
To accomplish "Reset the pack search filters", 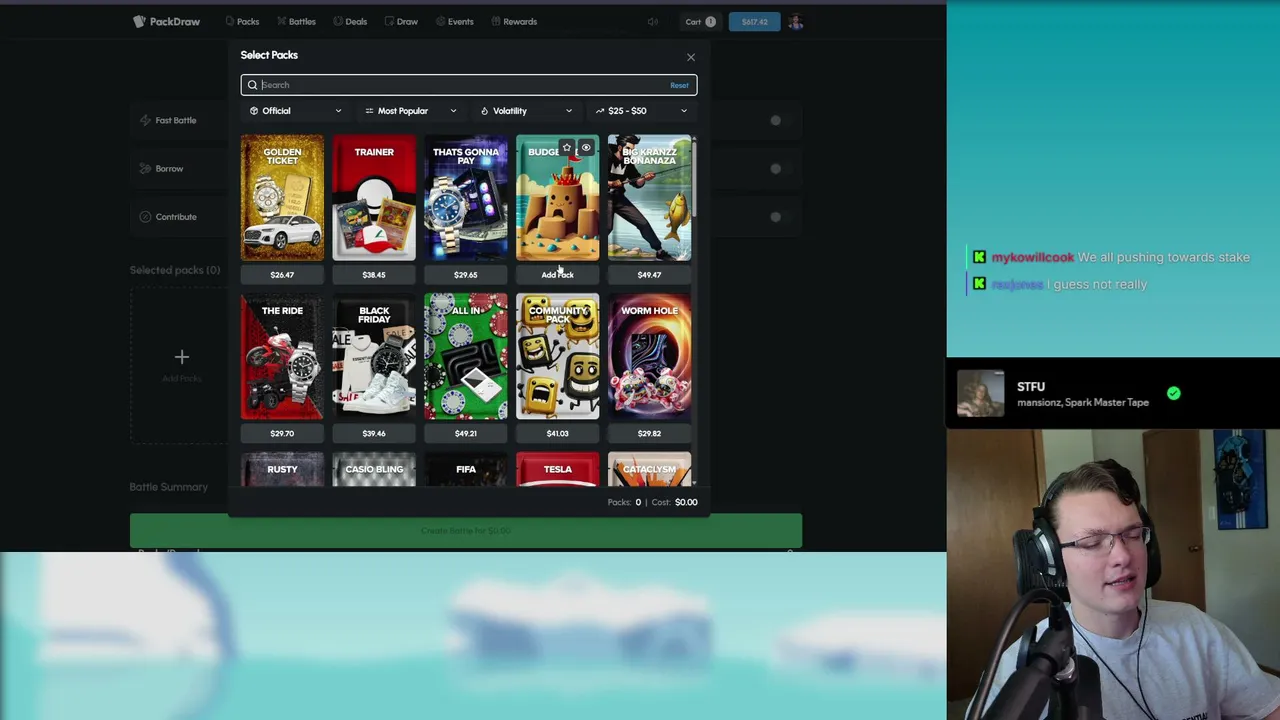I will click(679, 85).
